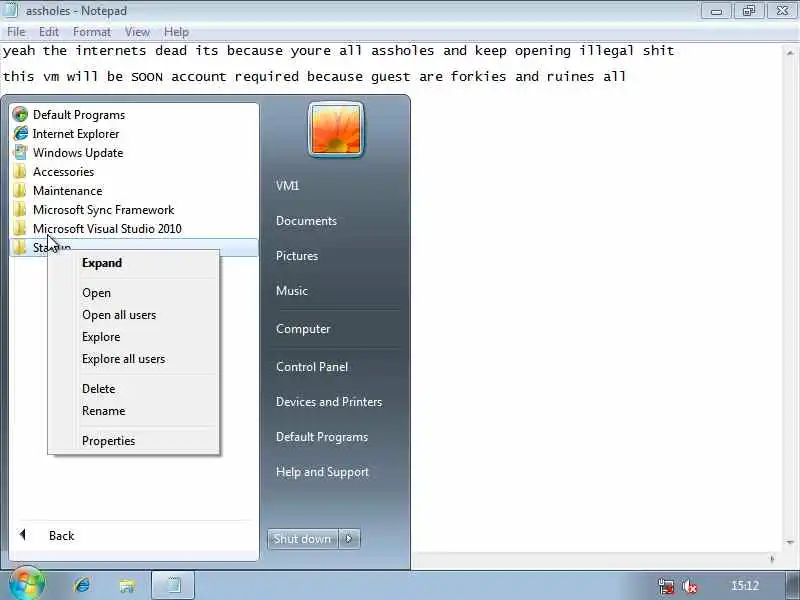Click the Accessories folder icon

[19, 171]
